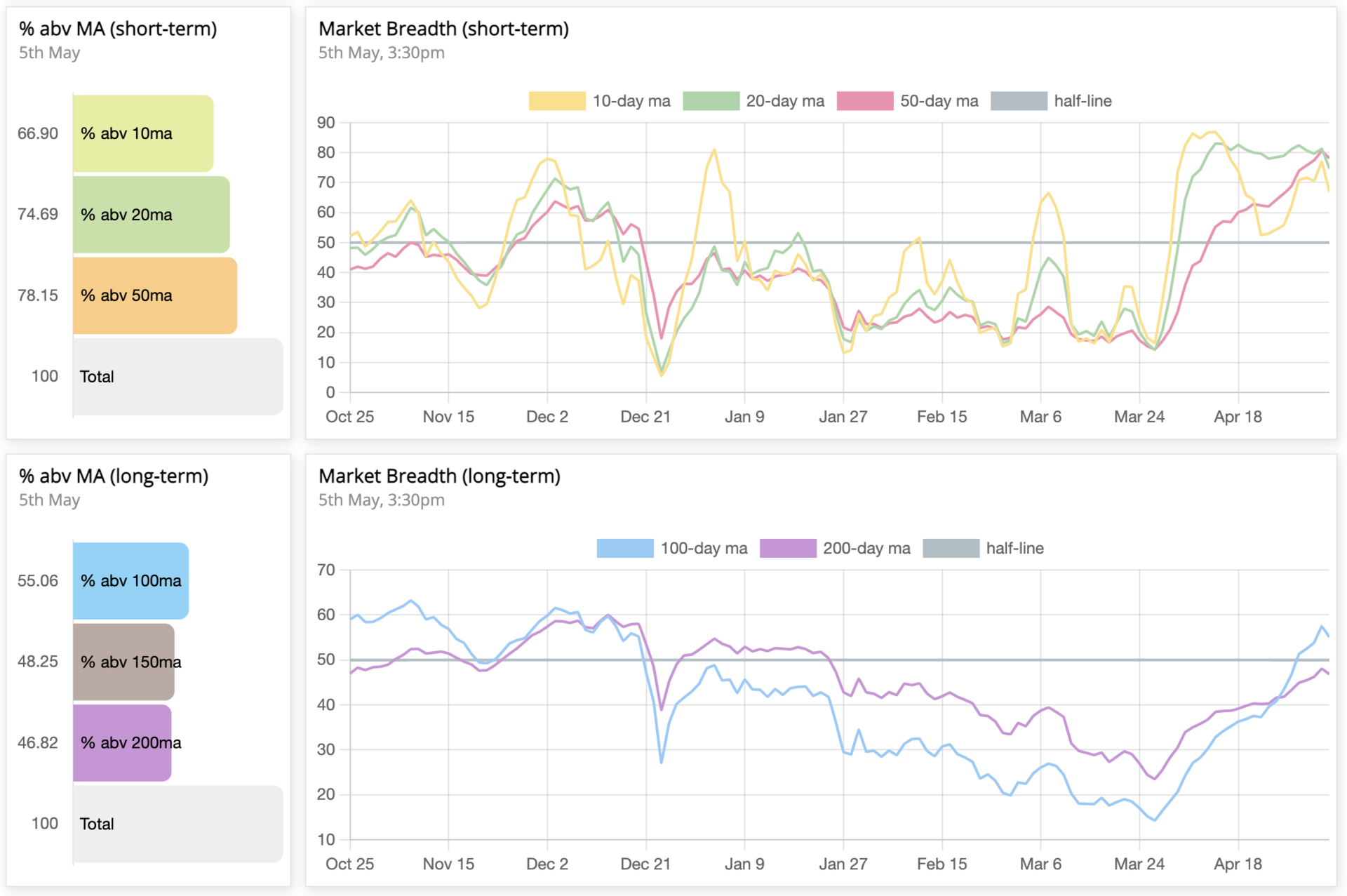The width and height of the screenshot is (1347, 896).
Task: Click the short-term '5th May, 3:30pm' subtitle
Action: tap(382, 53)
